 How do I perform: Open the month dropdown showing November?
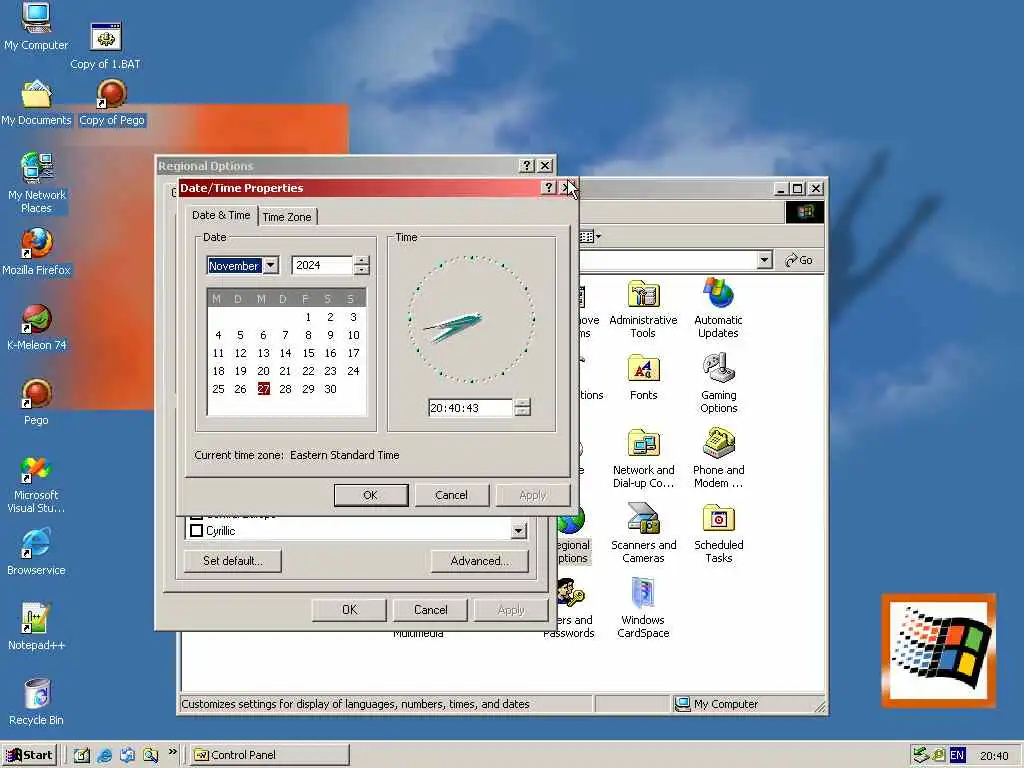(270, 265)
